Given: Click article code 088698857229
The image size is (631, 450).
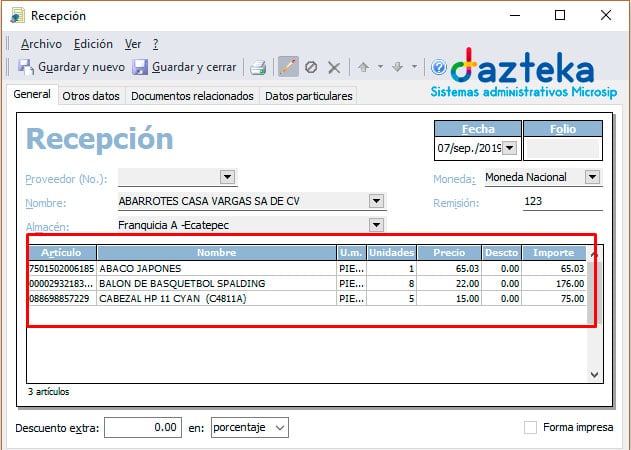Looking at the screenshot, I should [x=59, y=299].
